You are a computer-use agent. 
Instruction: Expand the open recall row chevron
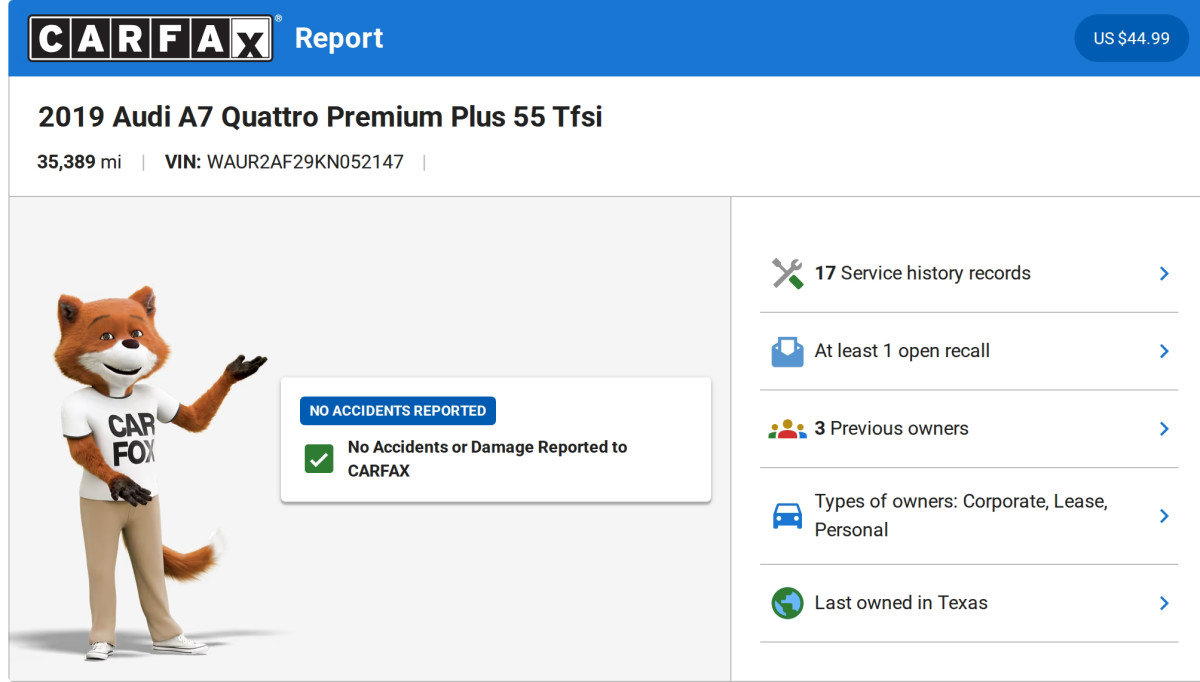(x=1163, y=351)
